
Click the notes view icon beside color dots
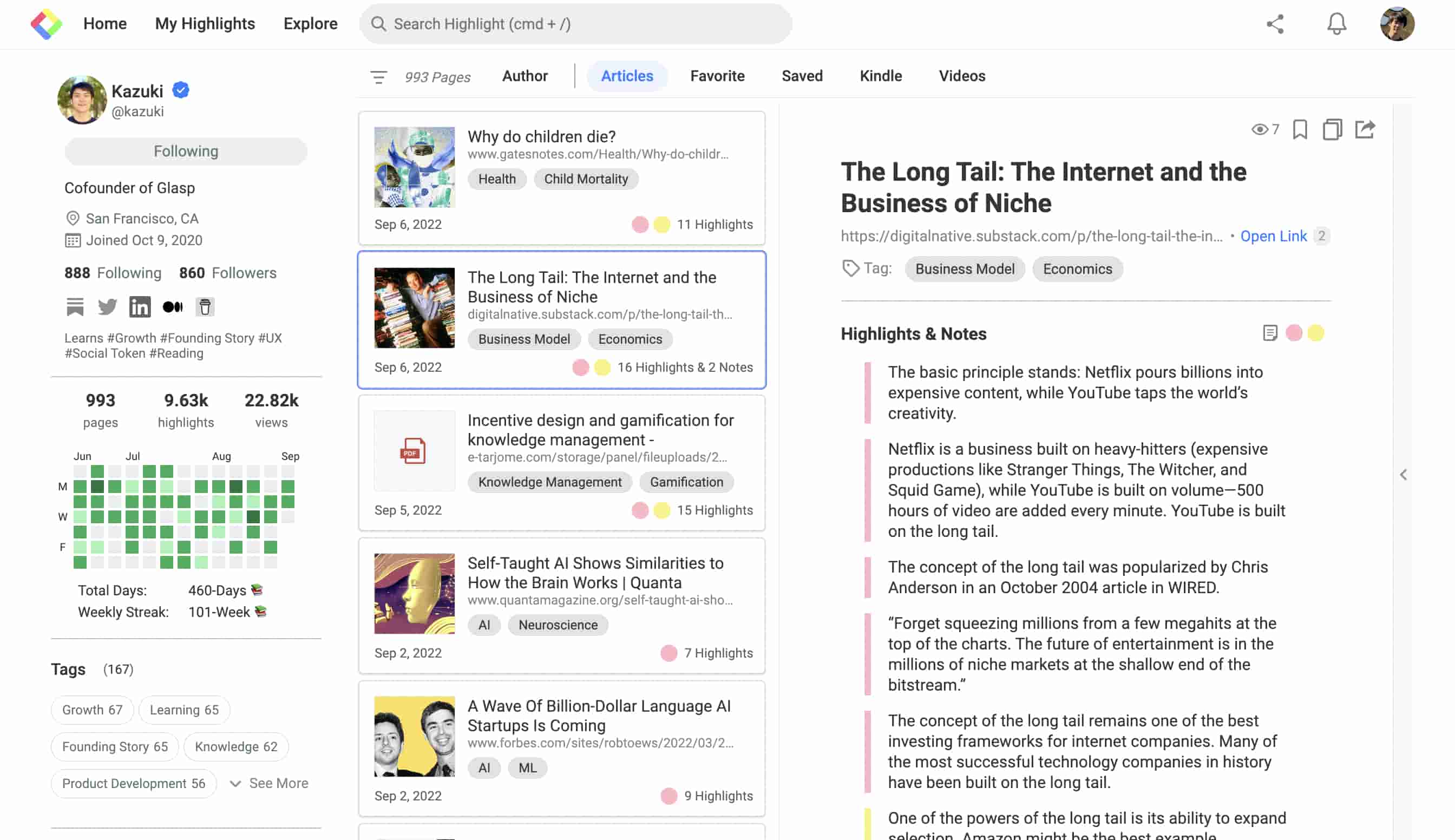pos(1270,333)
